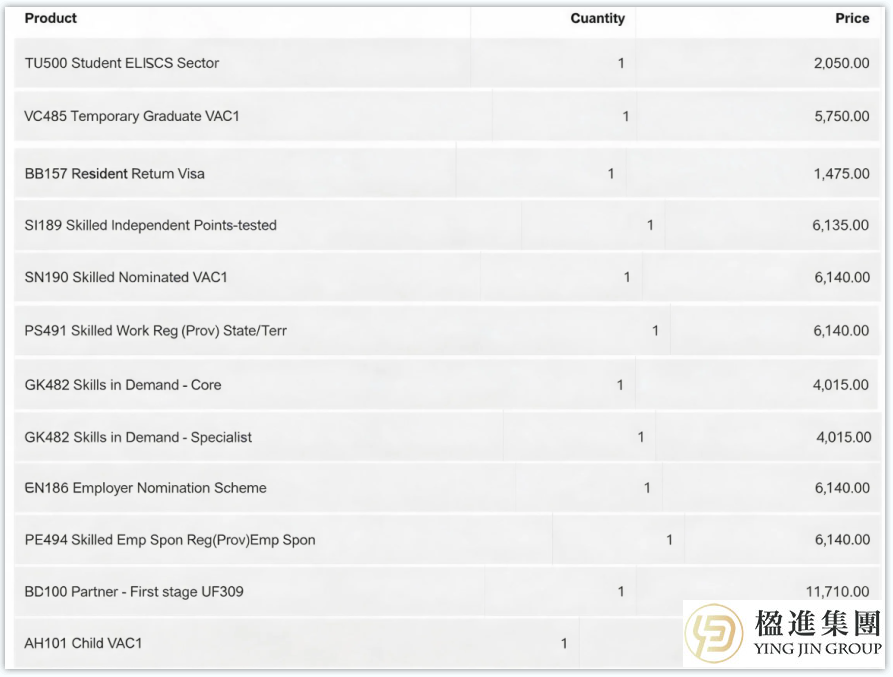Click the Quantity column header
Image resolution: width=893 pixels, height=677 pixels.
(597, 19)
